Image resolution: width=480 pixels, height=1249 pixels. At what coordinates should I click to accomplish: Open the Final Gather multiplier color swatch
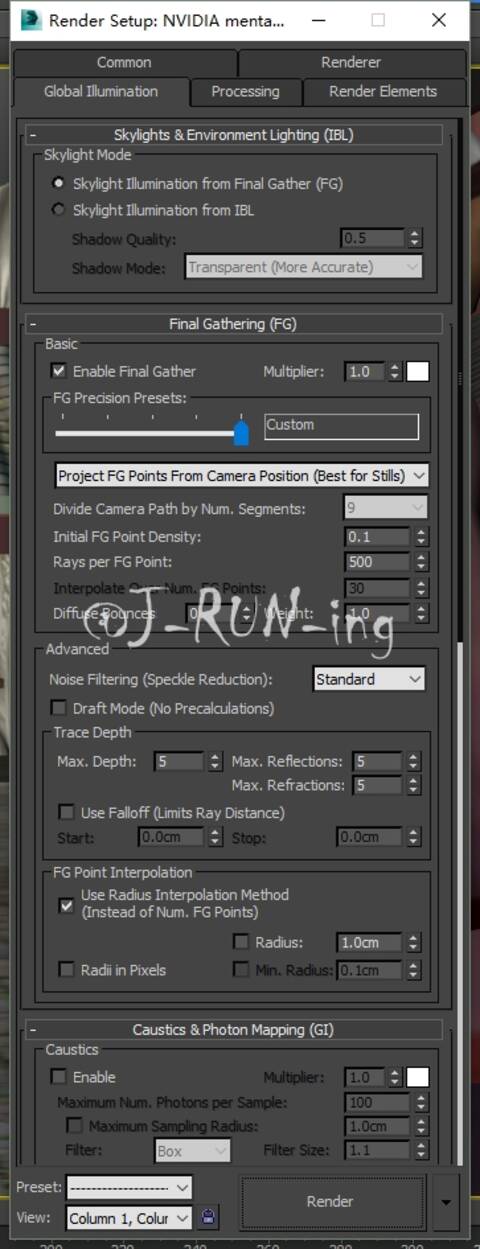(x=418, y=371)
